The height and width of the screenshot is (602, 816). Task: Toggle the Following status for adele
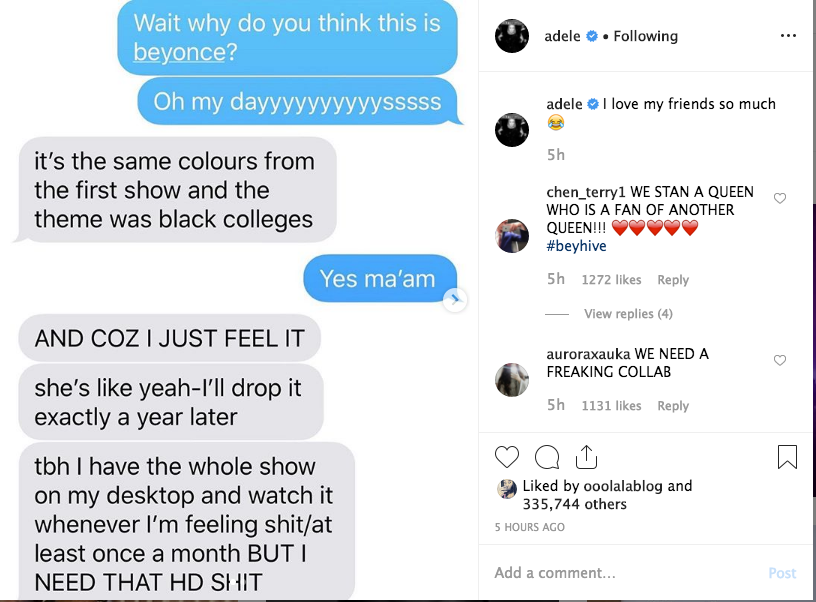coord(645,36)
